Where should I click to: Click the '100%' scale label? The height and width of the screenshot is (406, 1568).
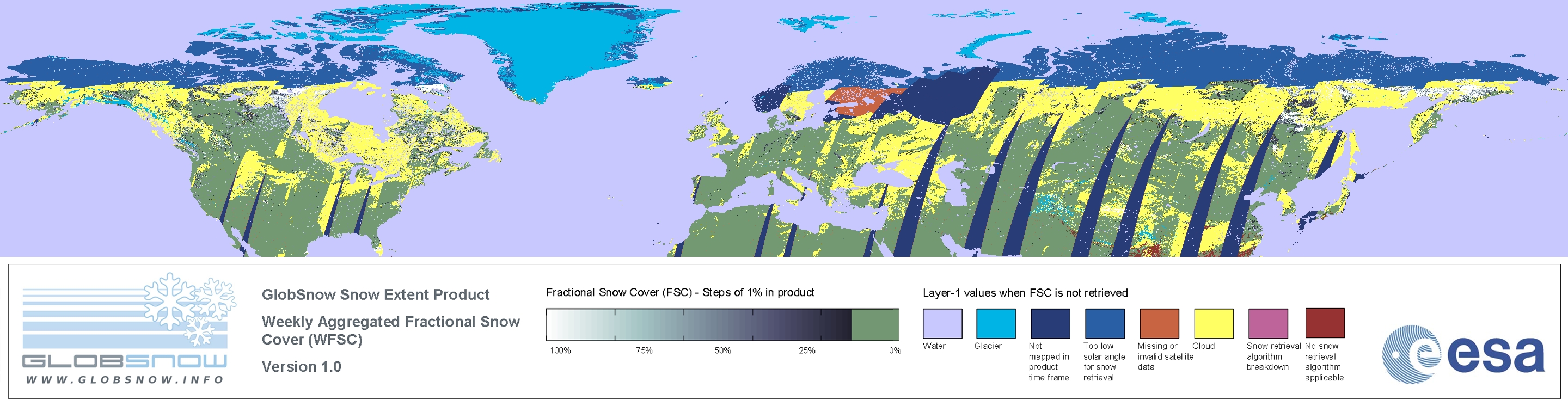(561, 350)
